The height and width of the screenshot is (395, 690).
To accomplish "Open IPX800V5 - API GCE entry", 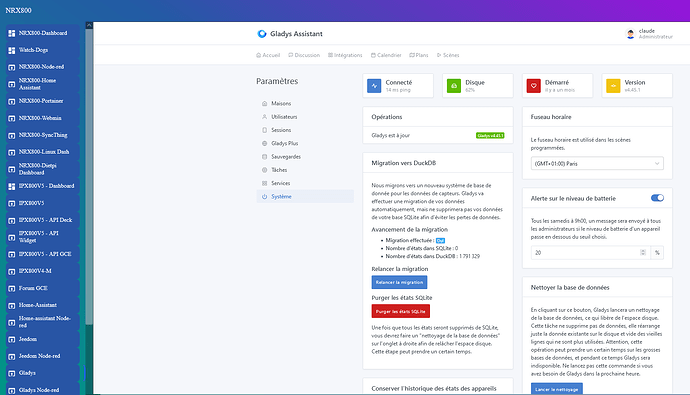I will click(43, 254).
